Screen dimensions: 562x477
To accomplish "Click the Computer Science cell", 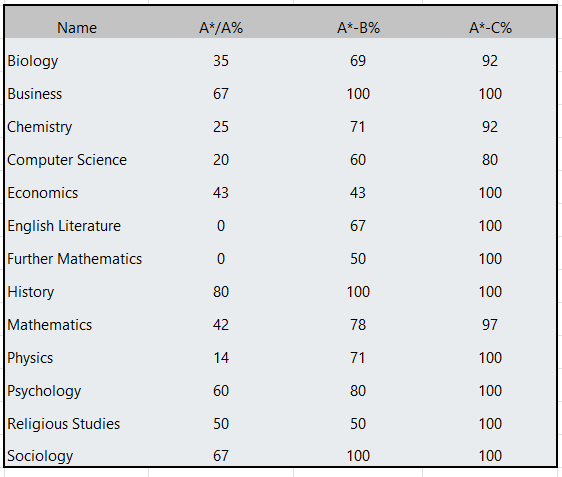I will pos(67,160).
